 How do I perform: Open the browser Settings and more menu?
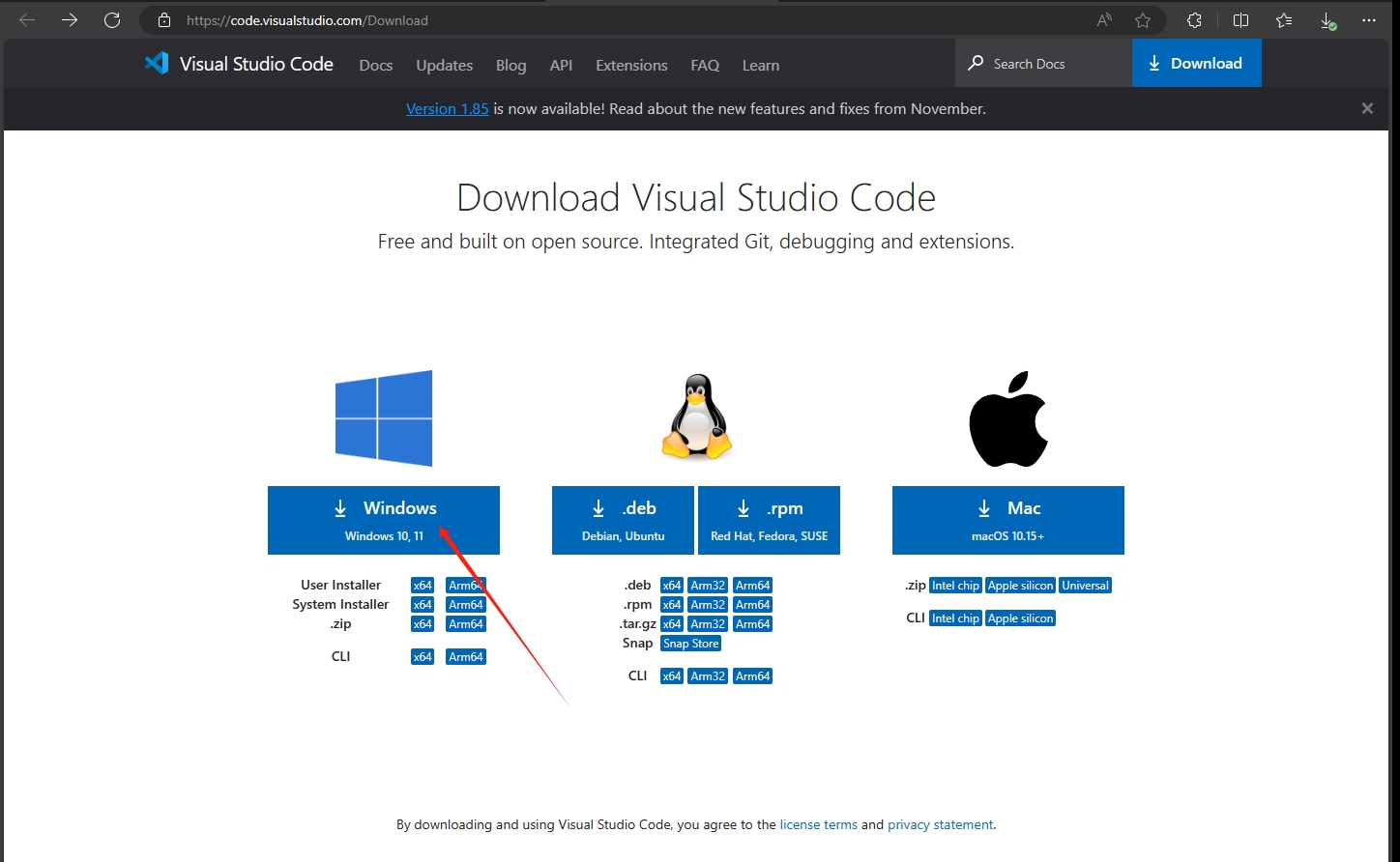pos(1368,20)
